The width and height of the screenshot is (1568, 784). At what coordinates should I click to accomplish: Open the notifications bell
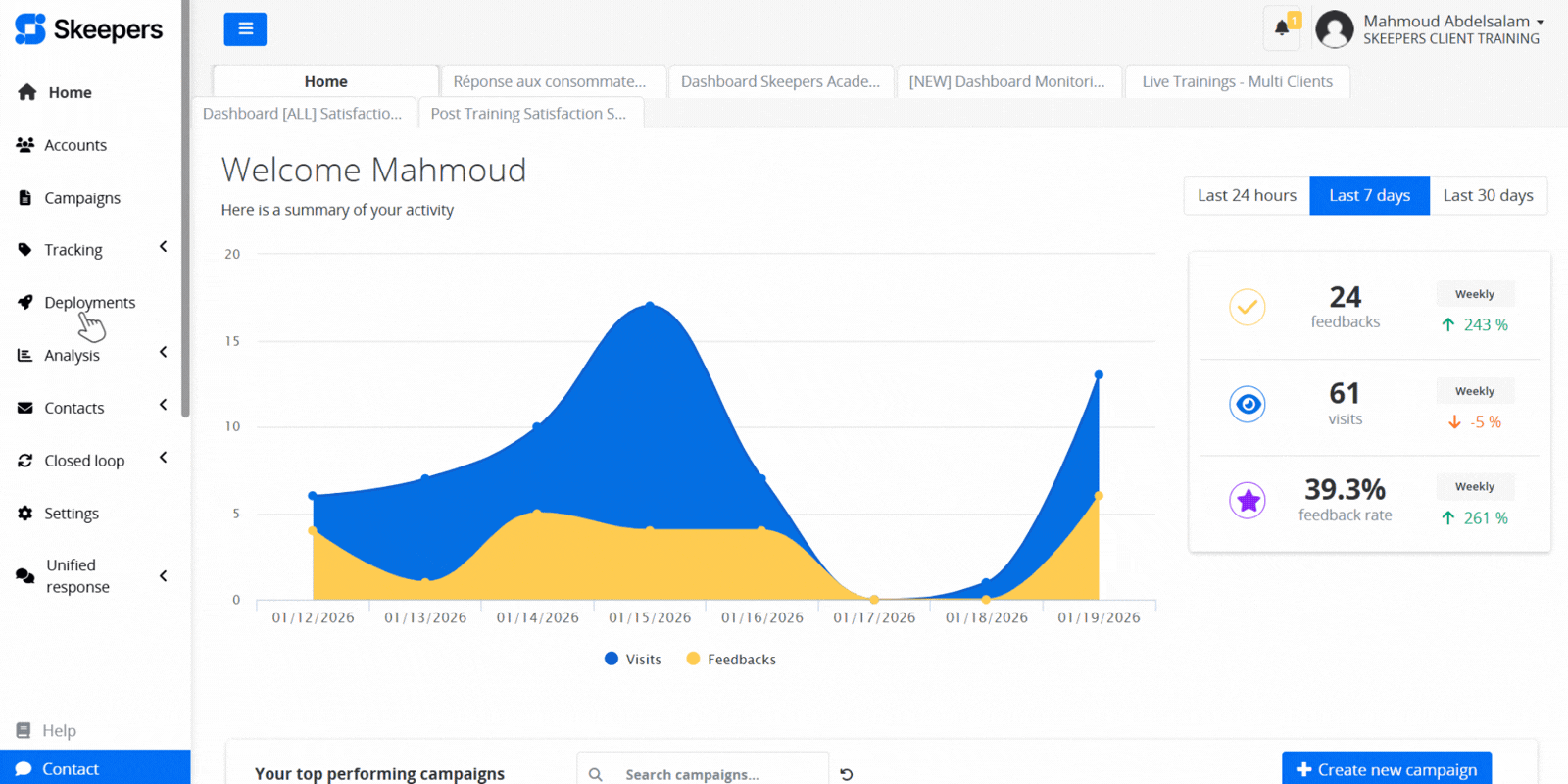pos(1281,28)
